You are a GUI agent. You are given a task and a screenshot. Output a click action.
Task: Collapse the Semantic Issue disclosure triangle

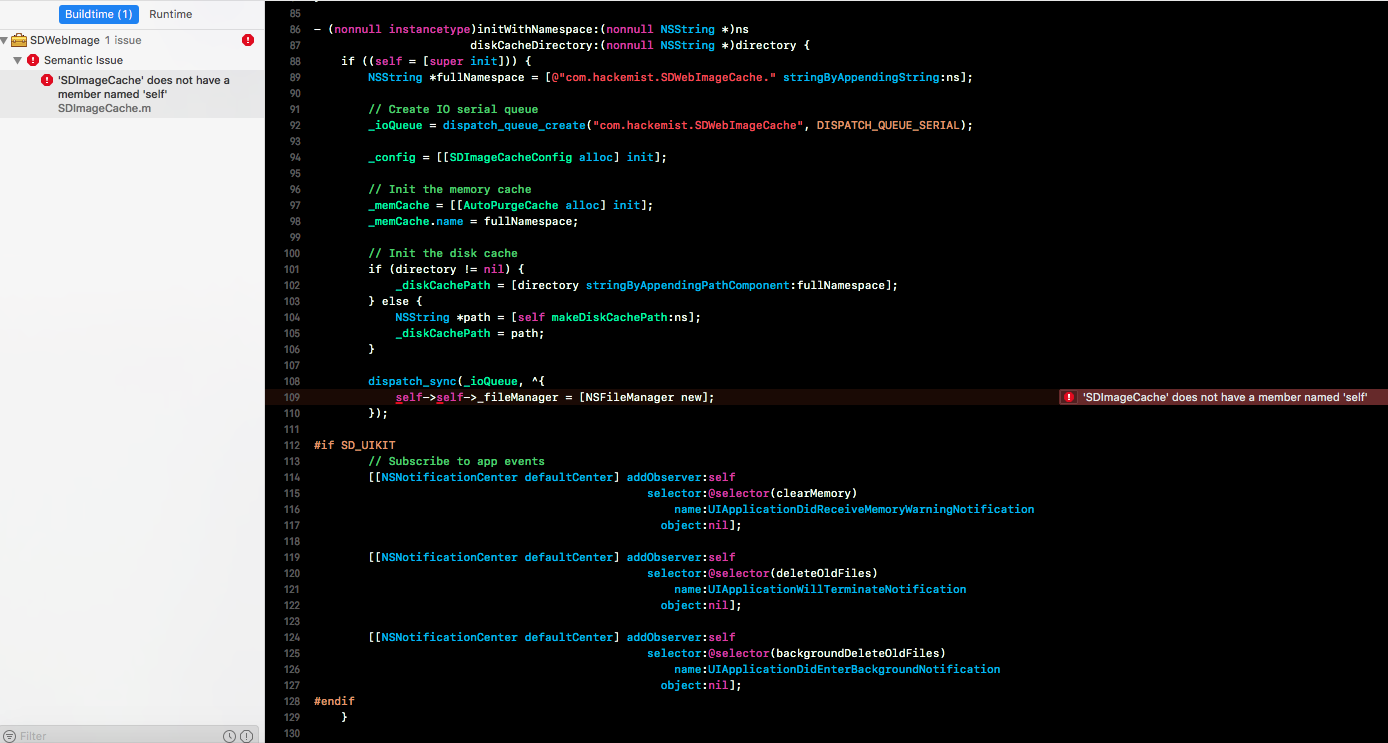pyautogui.click(x=17, y=62)
